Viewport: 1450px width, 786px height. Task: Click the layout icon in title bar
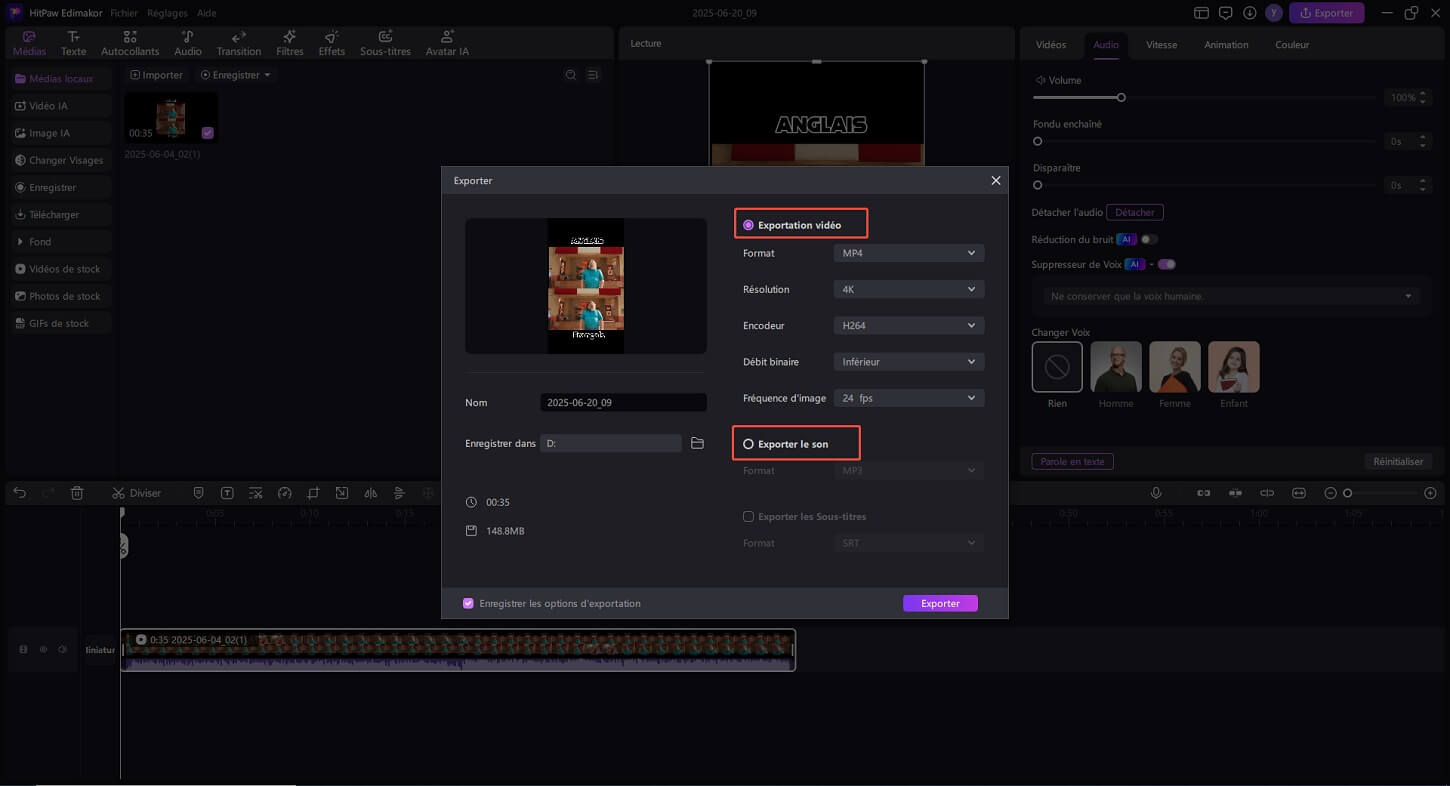coord(1201,13)
